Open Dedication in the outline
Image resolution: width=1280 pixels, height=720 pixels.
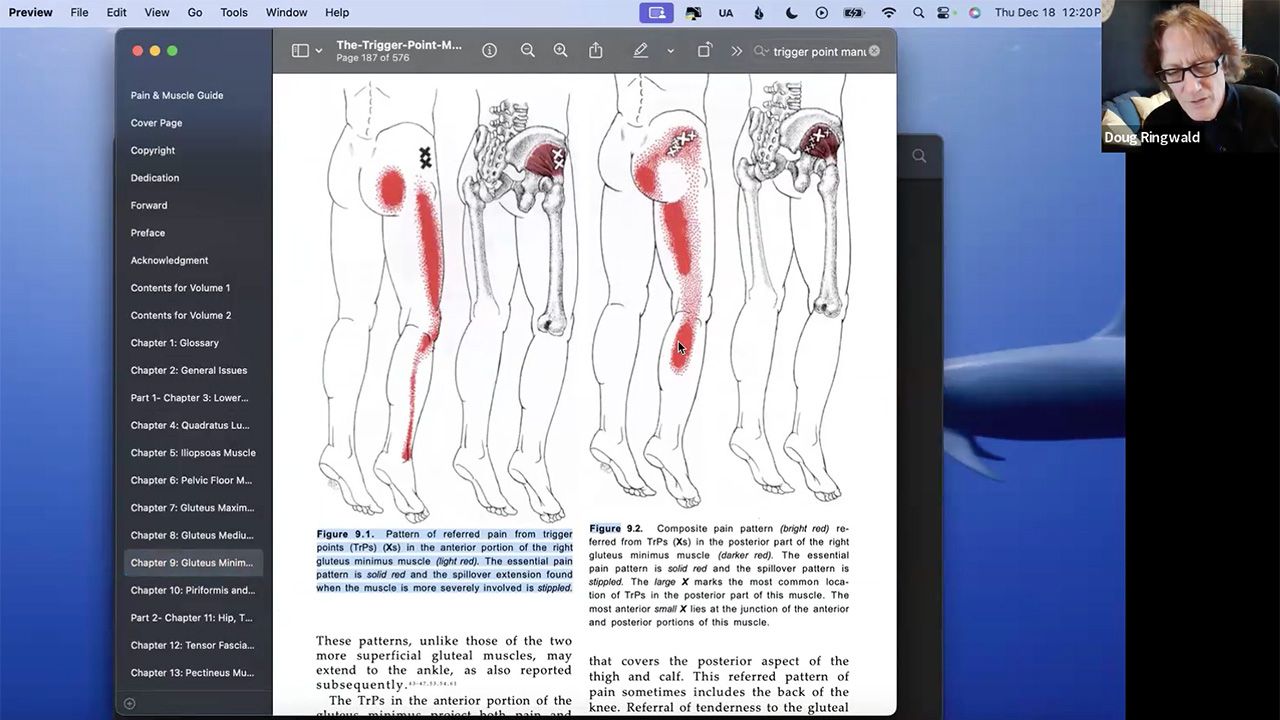click(x=155, y=178)
